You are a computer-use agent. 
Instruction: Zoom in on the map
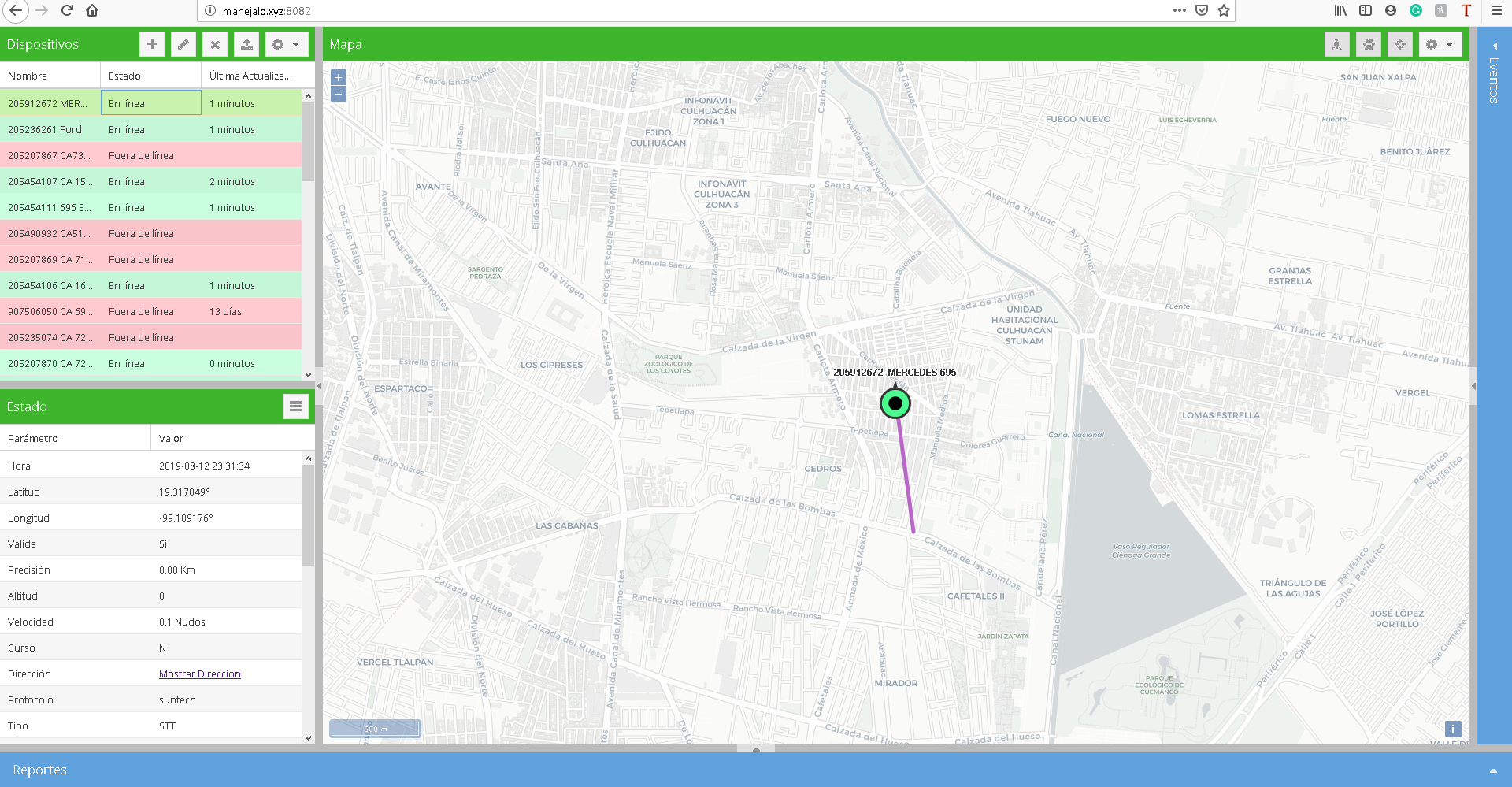coord(338,77)
